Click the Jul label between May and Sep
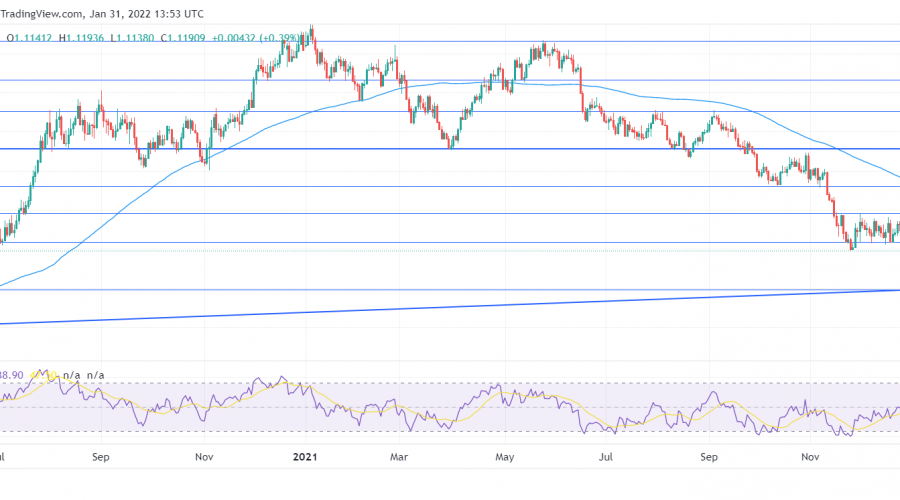Image resolution: width=900 pixels, height=500 pixels. pos(606,457)
